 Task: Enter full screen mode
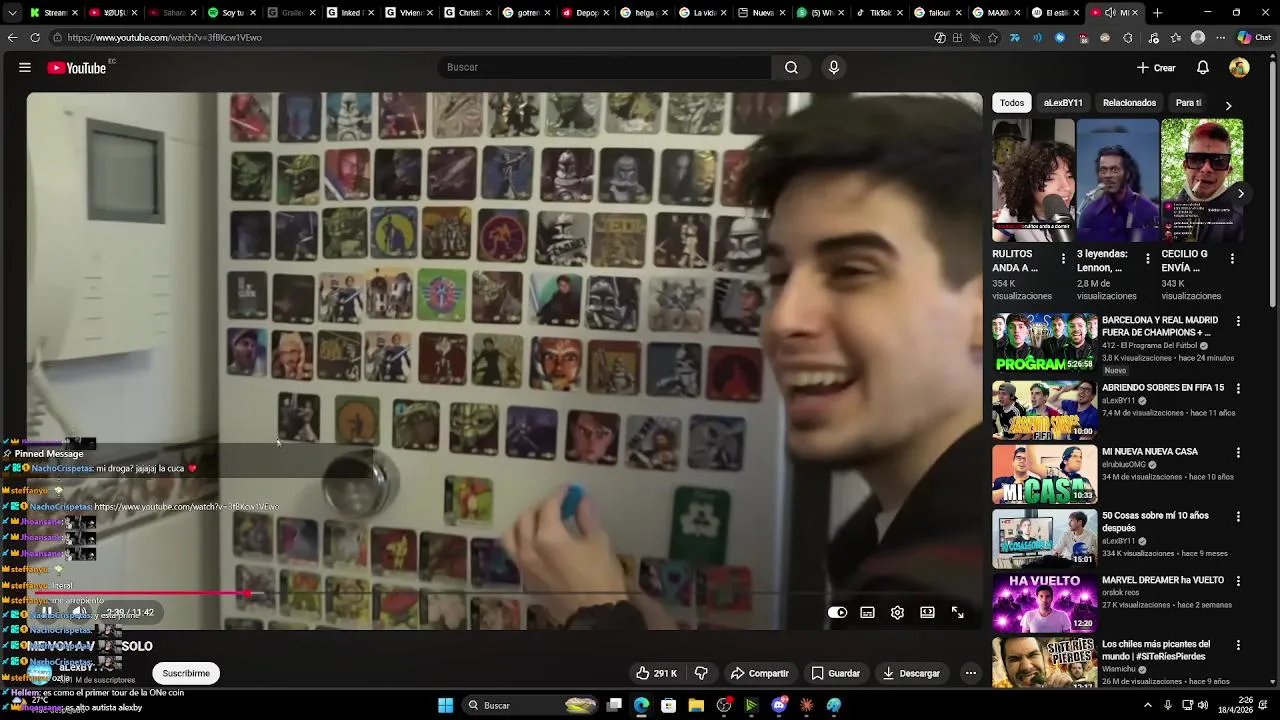point(957,612)
